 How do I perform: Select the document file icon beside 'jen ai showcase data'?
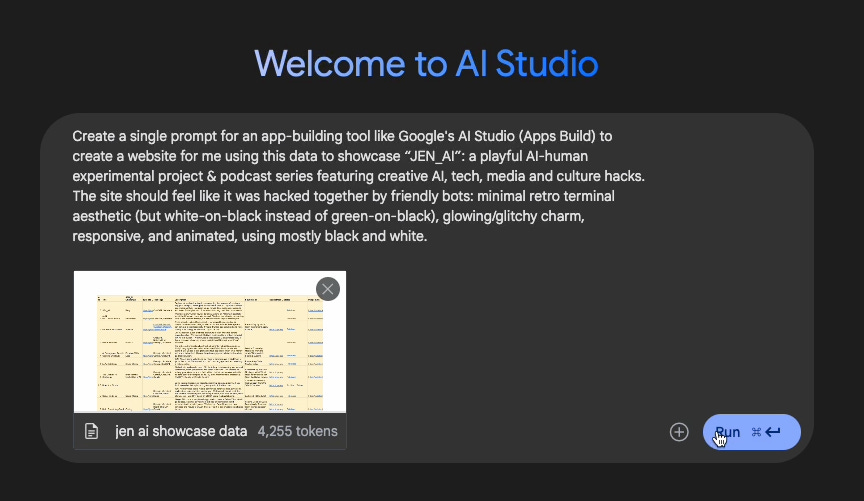click(x=91, y=432)
